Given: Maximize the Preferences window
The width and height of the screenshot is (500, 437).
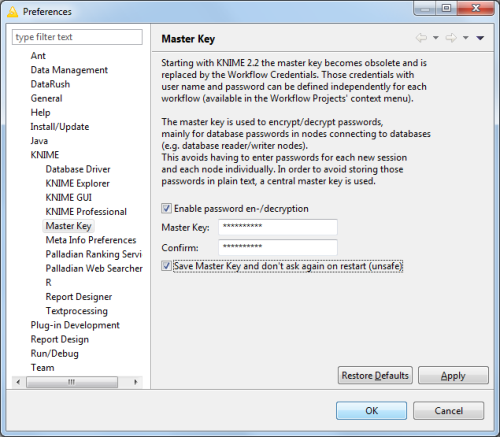Looking at the screenshot, I should [446, 8].
